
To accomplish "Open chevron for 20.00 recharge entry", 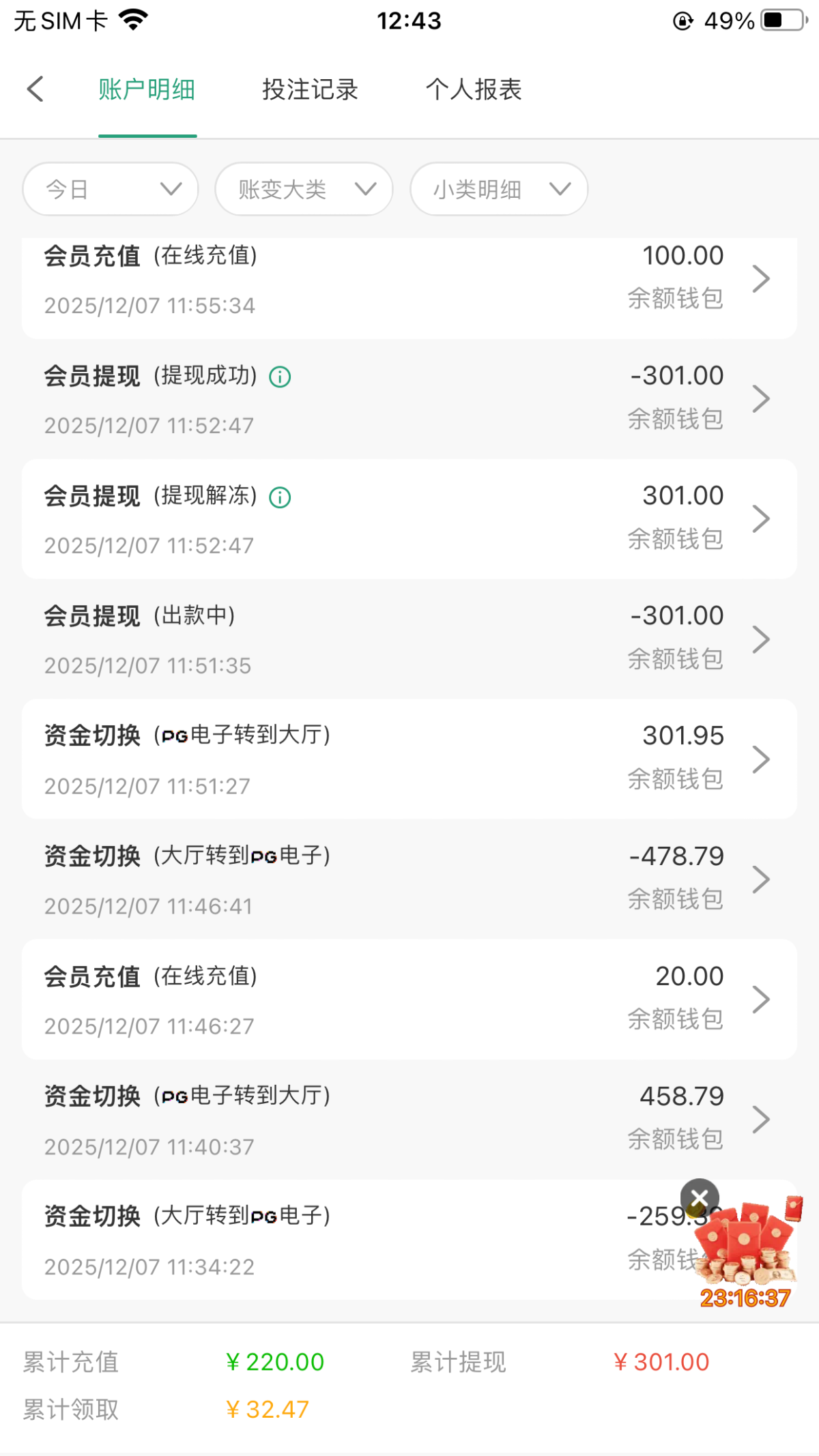I will click(x=760, y=1000).
